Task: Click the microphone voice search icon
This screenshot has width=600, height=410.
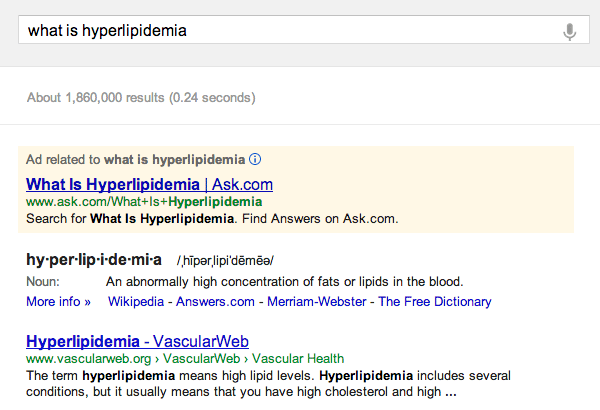Action: (570, 31)
